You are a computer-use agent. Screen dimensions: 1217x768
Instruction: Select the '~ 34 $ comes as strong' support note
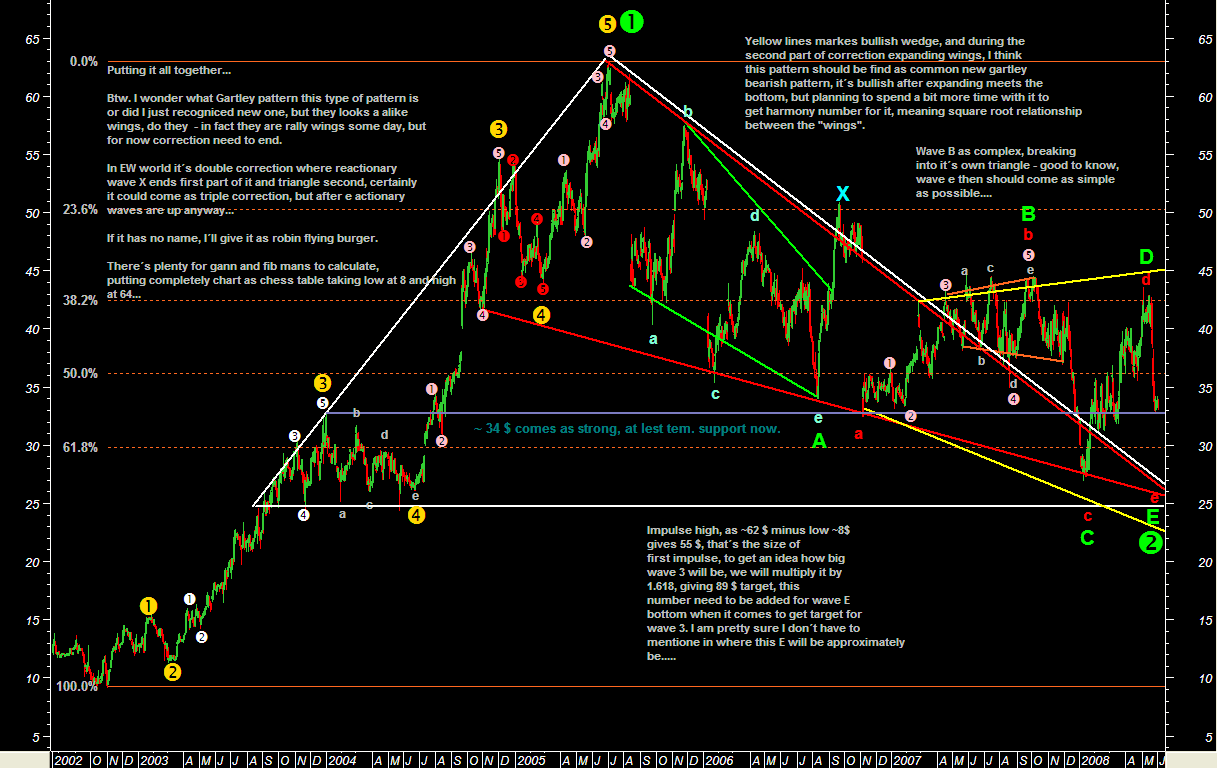pyautogui.click(x=626, y=428)
